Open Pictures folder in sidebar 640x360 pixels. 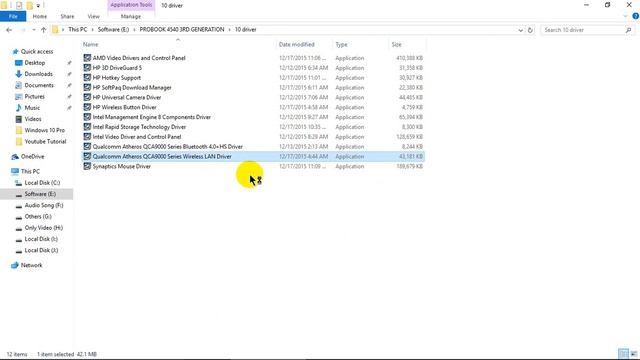tap(34, 97)
